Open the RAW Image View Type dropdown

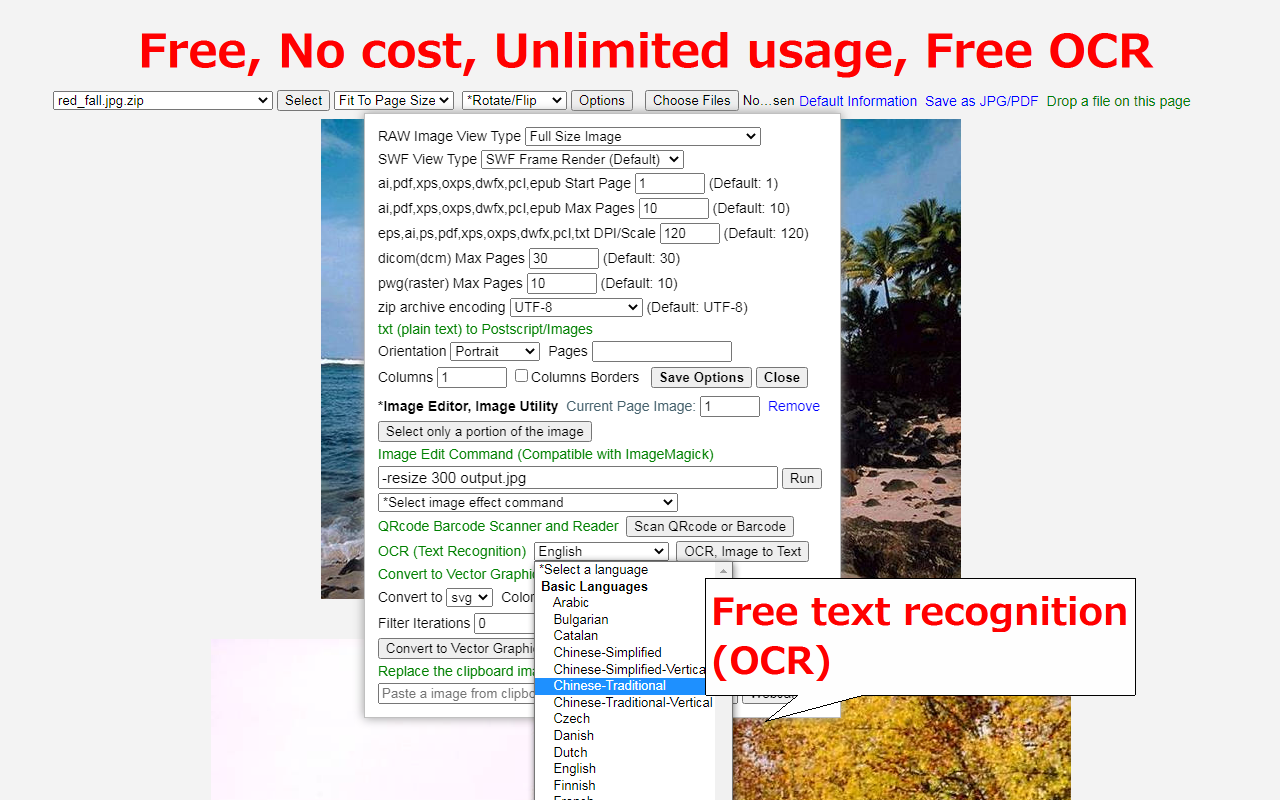coord(642,136)
